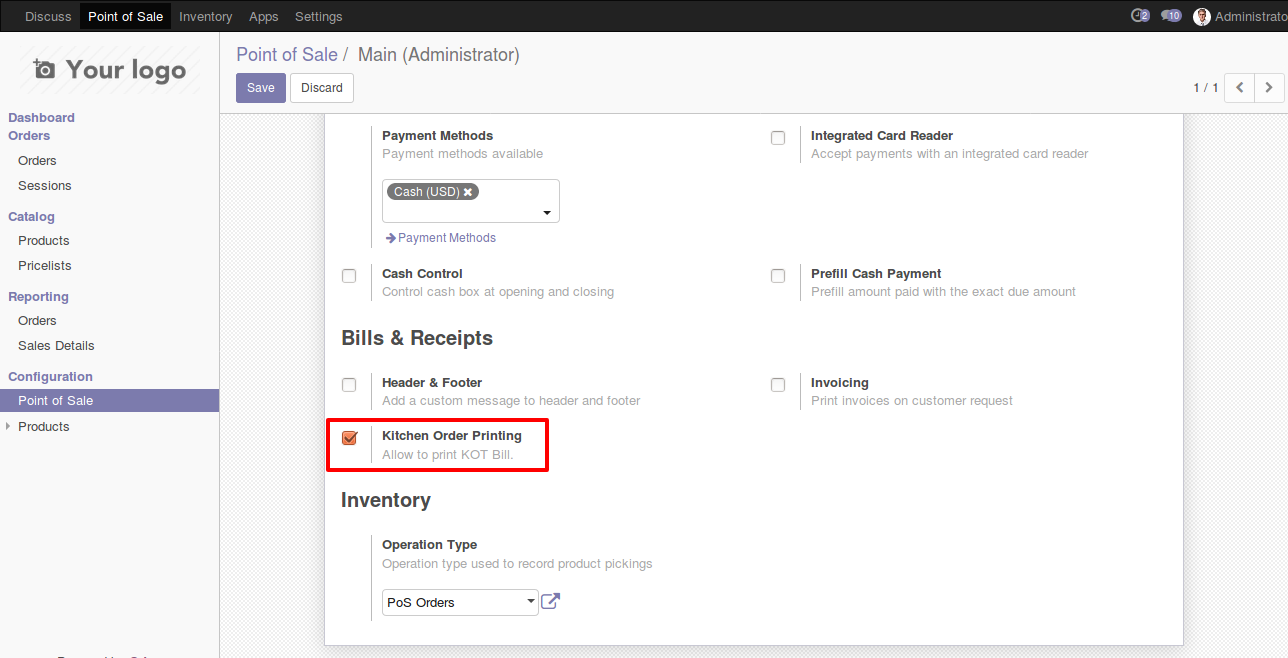
Task: Open Sales Details in sidebar
Action: [56, 346]
